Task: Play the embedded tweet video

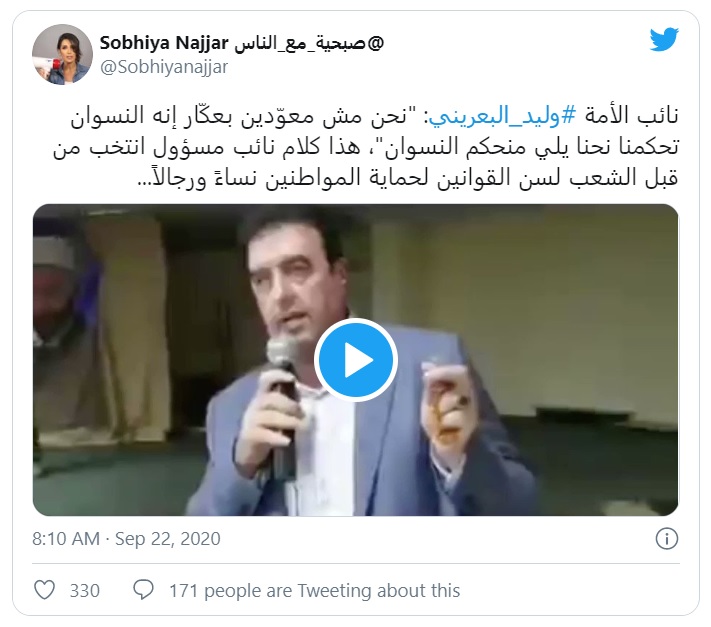Action: 356,360
